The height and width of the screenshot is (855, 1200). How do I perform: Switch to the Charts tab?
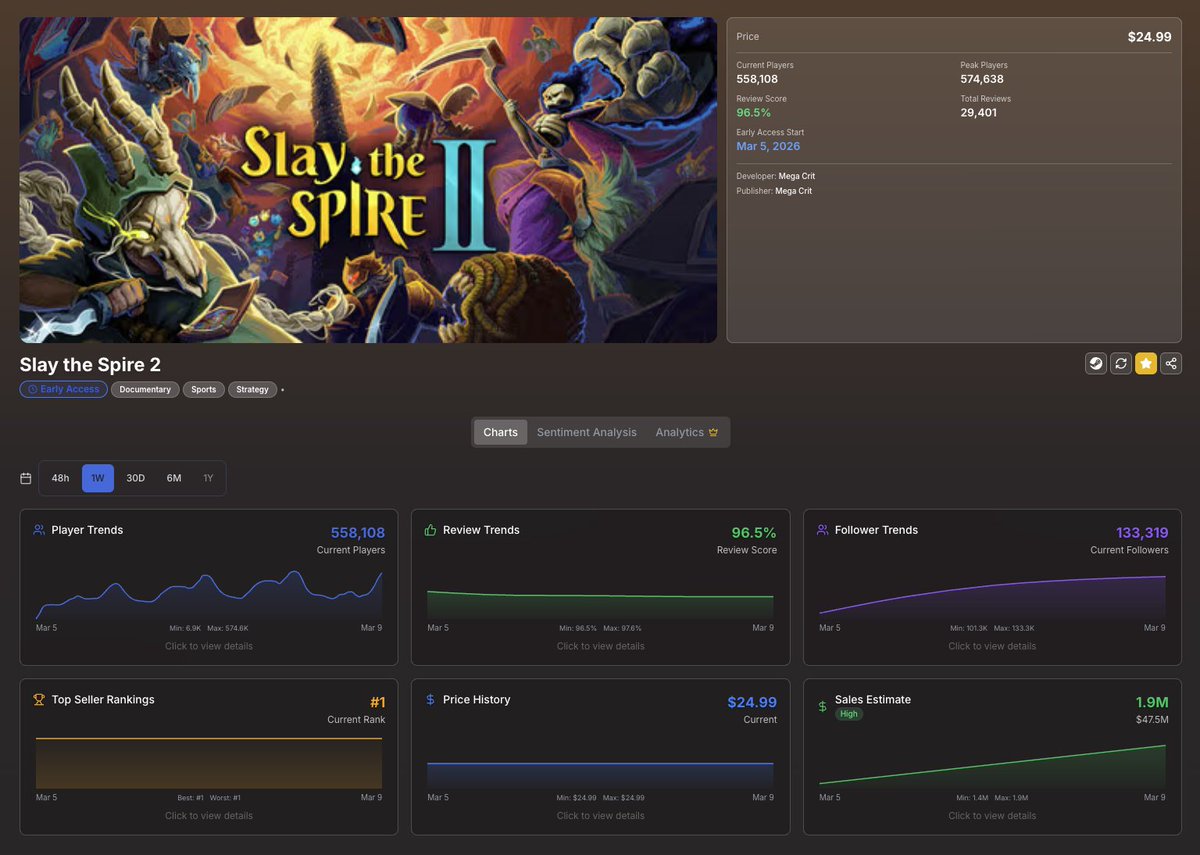click(x=500, y=432)
